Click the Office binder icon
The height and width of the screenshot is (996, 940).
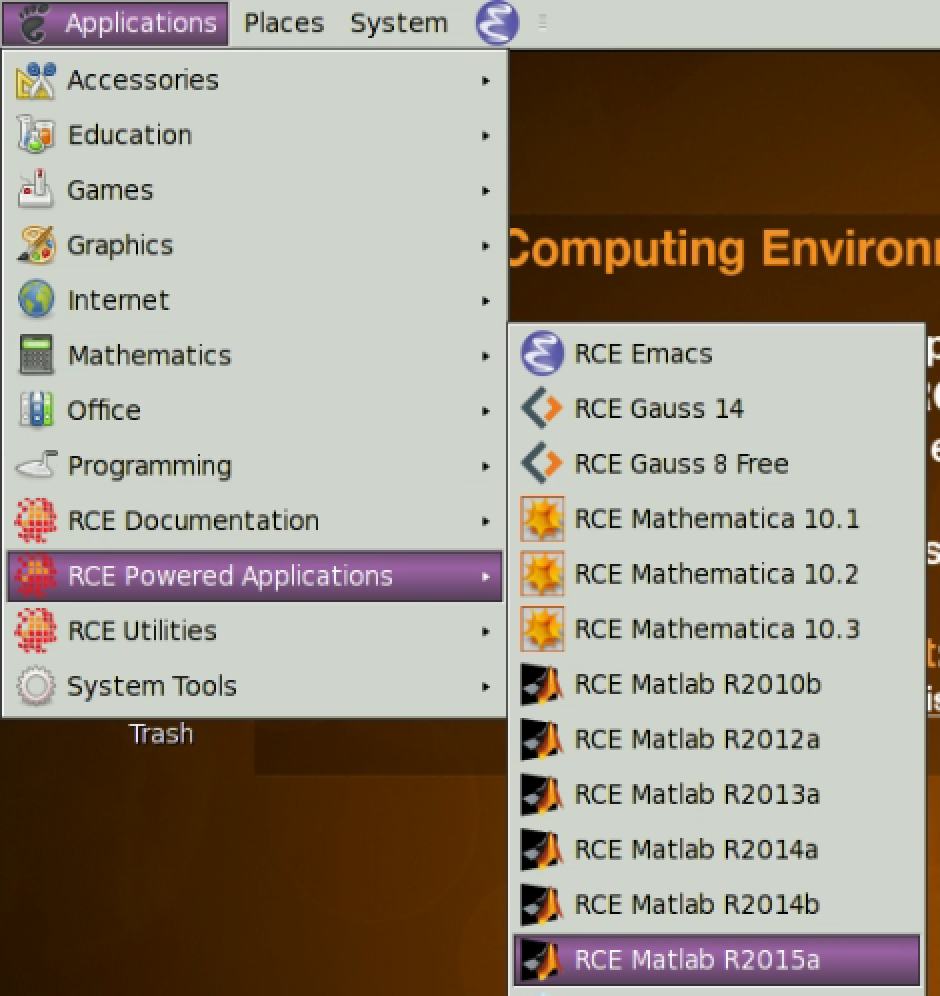pyautogui.click(x=36, y=410)
